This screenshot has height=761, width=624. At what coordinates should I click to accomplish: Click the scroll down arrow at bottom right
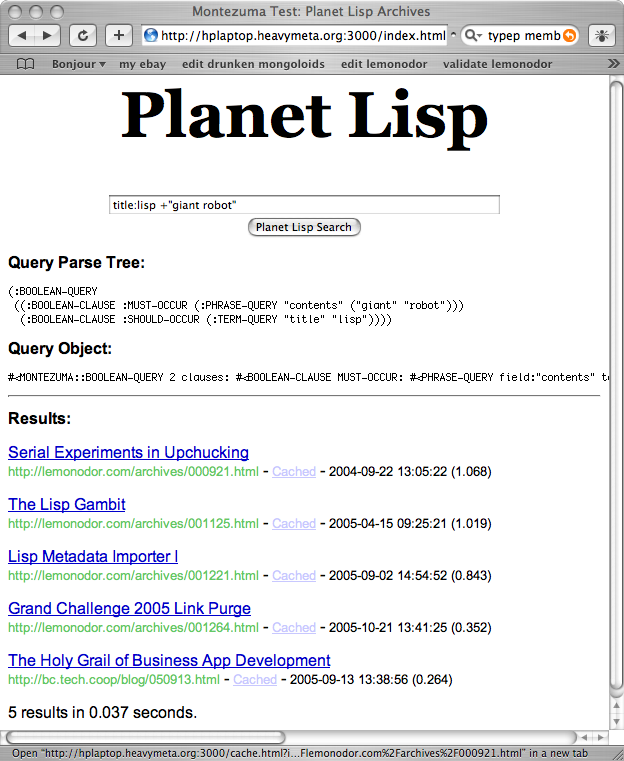(x=616, y=722)
